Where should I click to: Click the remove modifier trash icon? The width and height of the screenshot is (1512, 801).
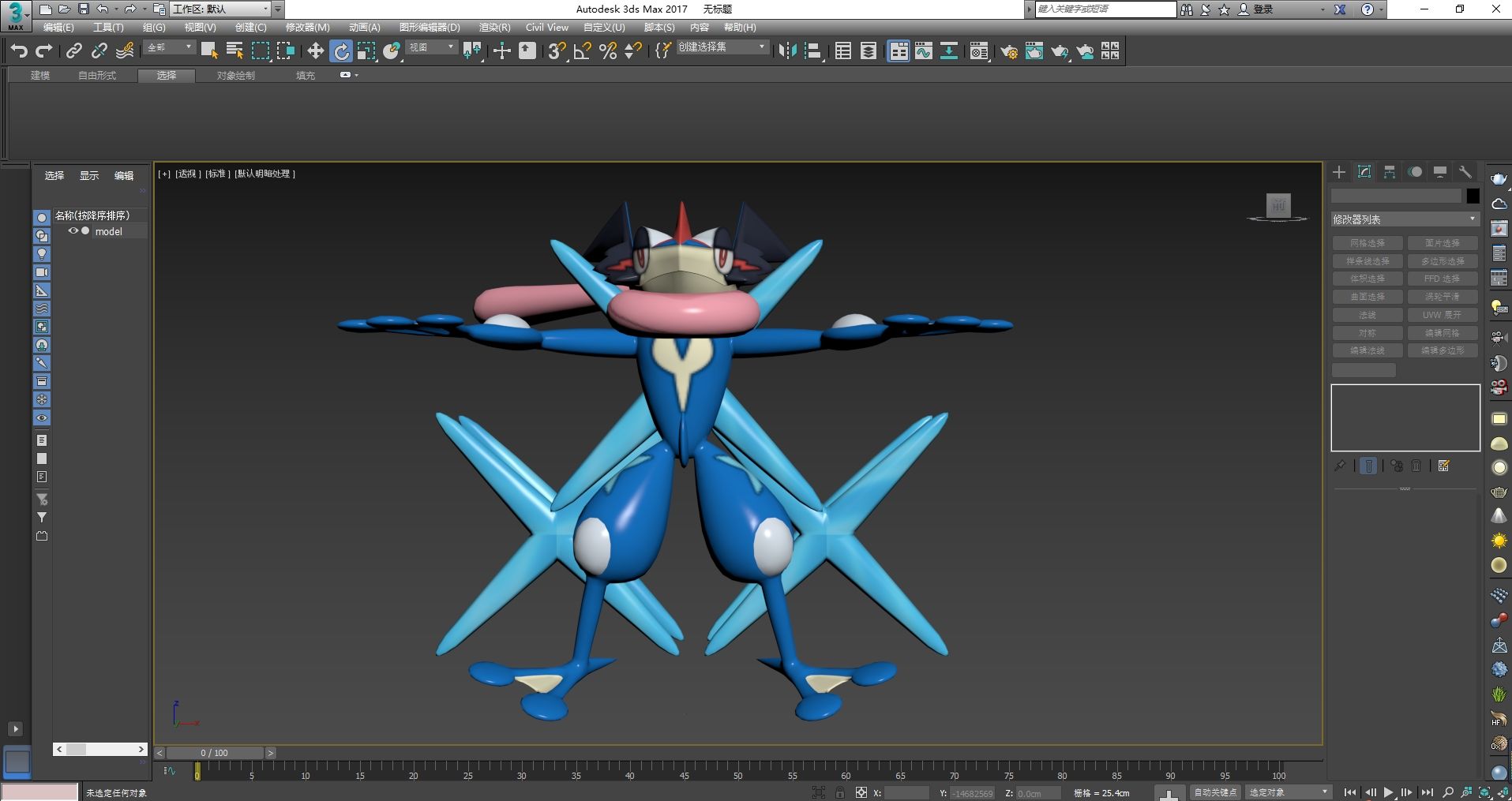1416,466
